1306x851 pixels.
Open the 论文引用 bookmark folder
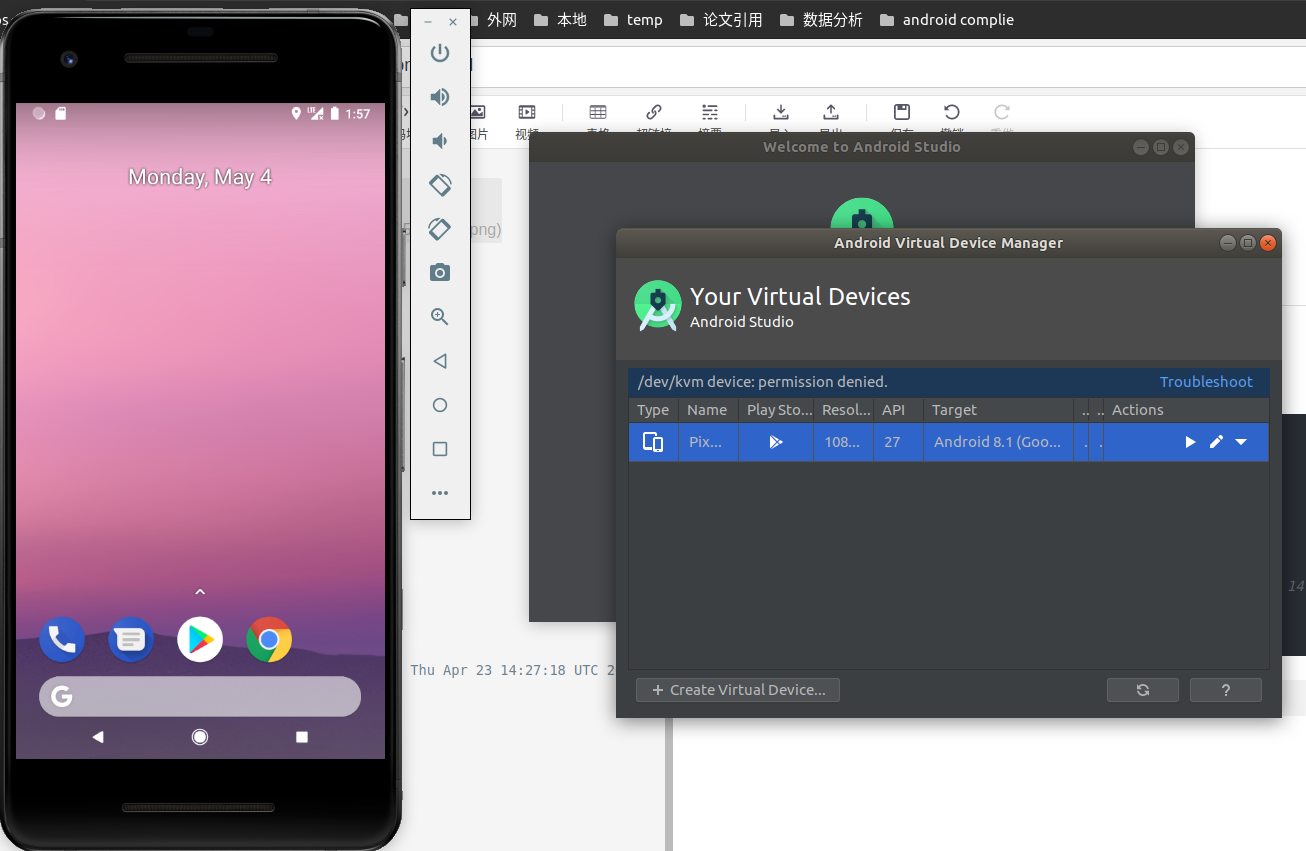coord(721,20)
